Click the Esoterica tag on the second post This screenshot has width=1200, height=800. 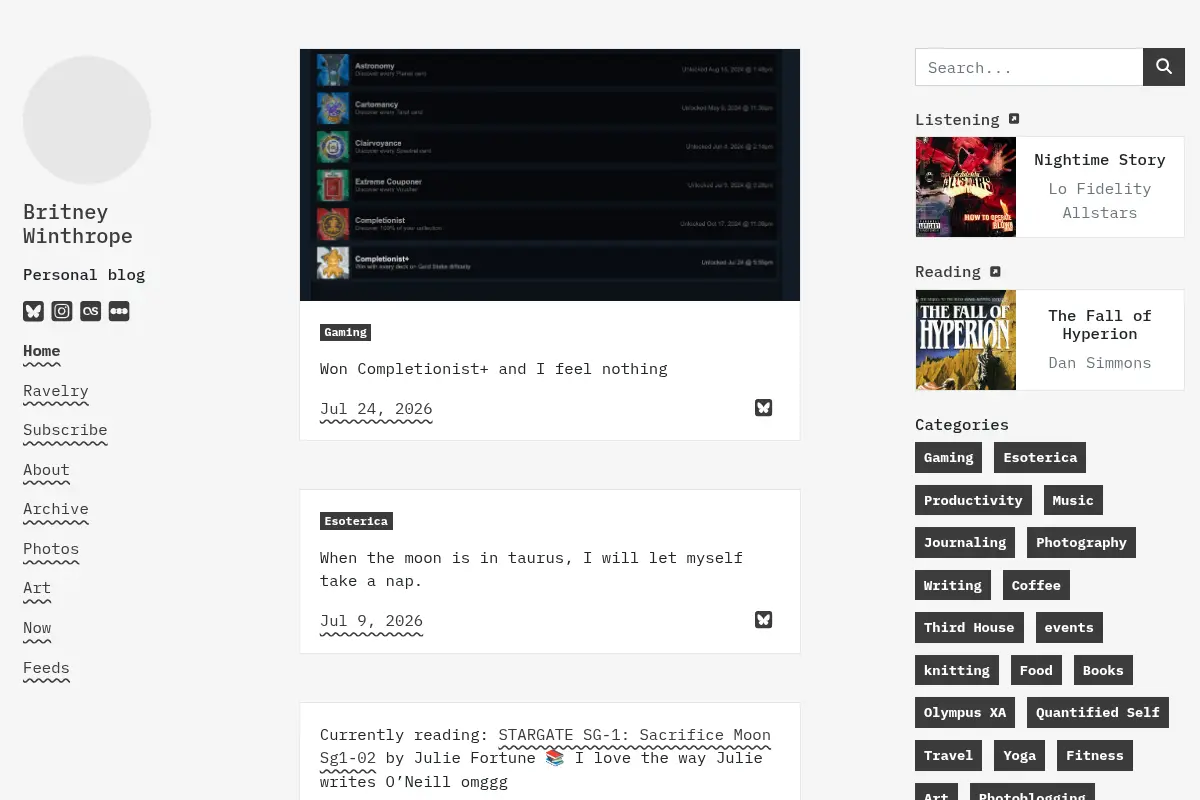pyautogui.click(x=356, y=521)
